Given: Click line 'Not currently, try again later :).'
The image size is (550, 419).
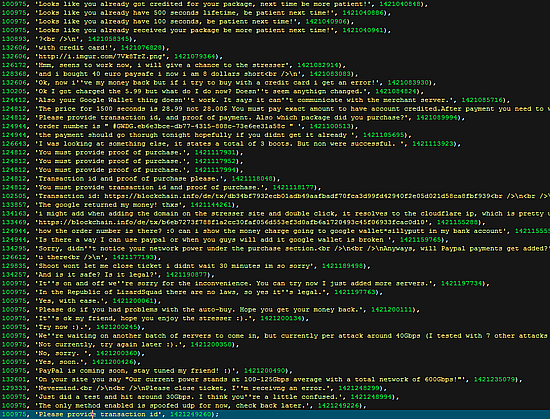Looking at the screenshot, I should click(120, 345).
